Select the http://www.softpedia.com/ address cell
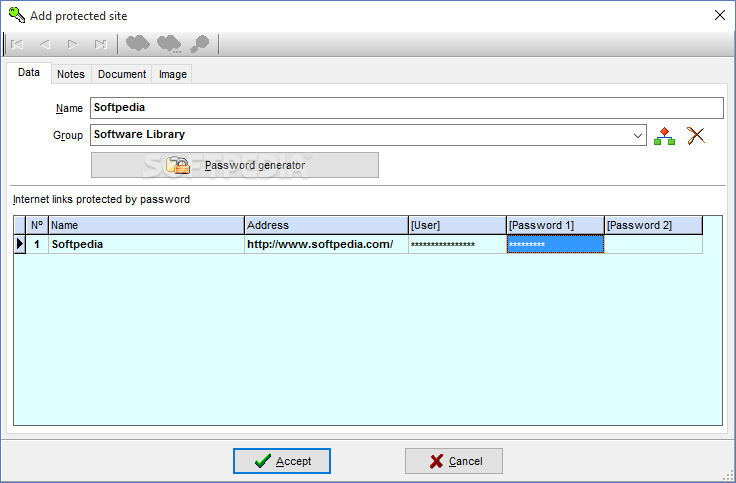The image size is (736, 483). [x=327, y=244]
